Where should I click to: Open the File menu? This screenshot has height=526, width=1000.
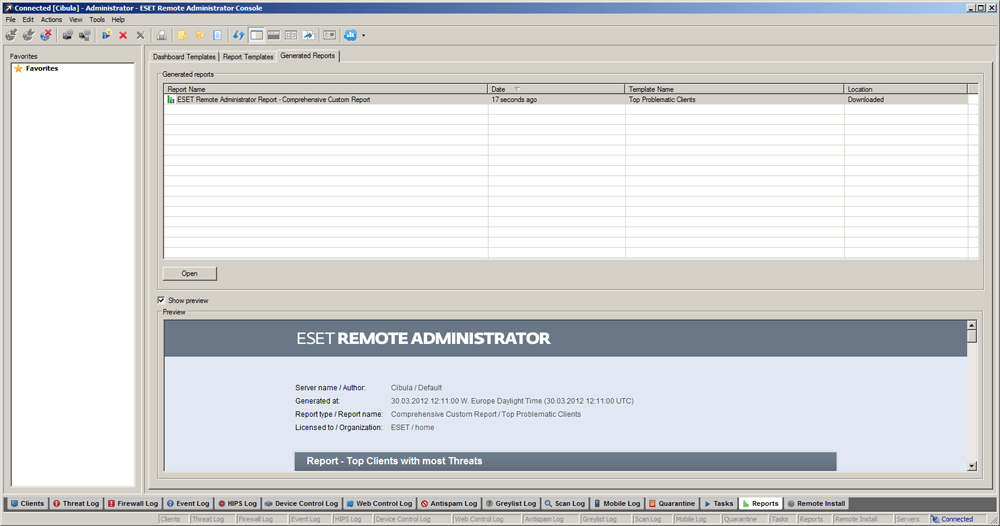(11, 20)
